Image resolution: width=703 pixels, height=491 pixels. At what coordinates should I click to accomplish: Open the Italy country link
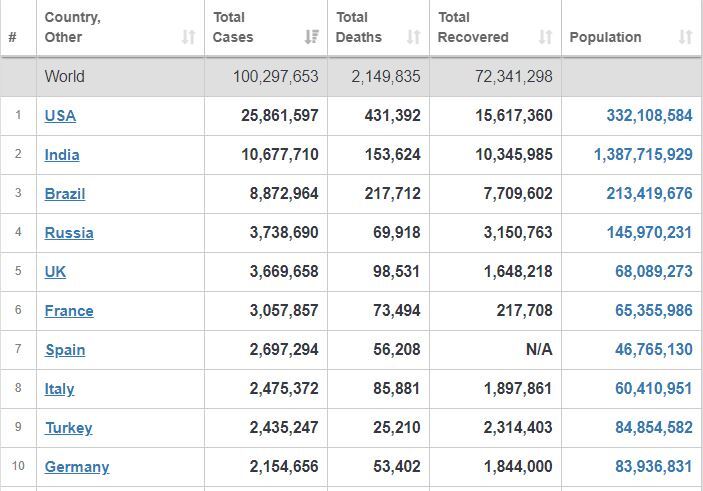tap(59, 389)
